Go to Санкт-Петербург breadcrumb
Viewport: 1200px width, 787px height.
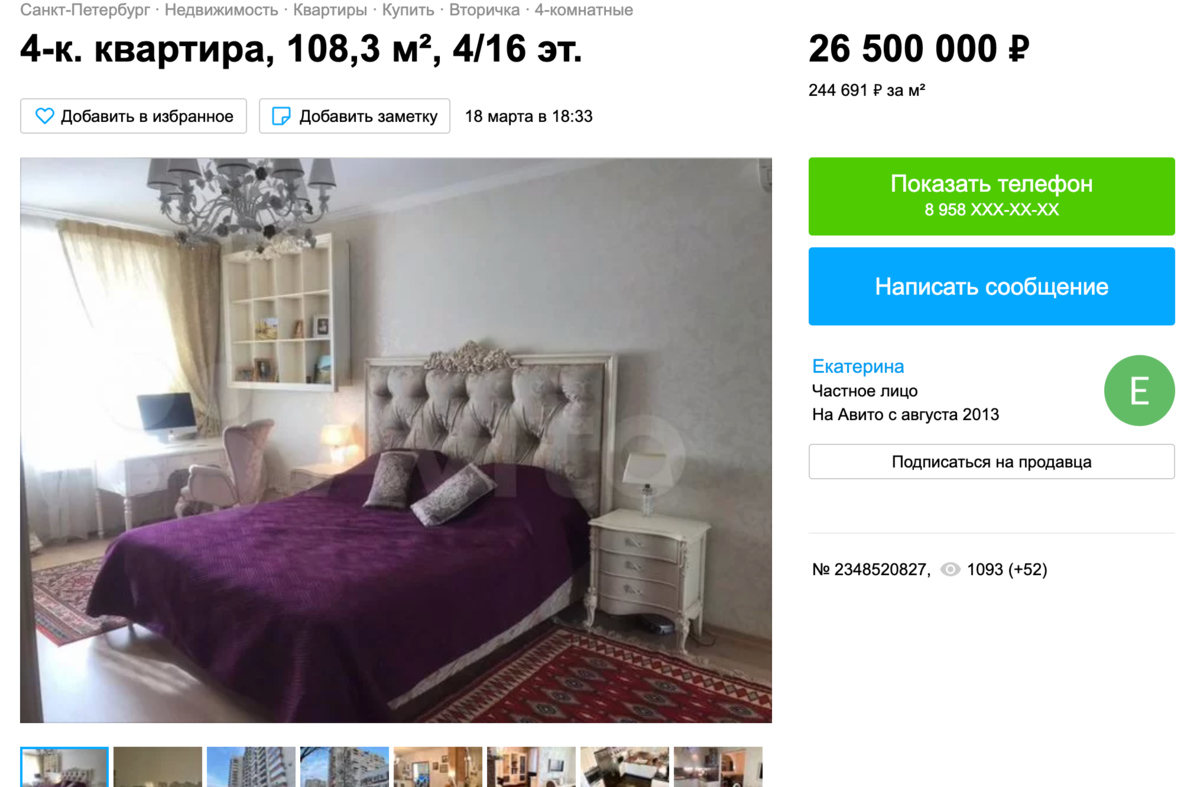(x=85, y=10)
